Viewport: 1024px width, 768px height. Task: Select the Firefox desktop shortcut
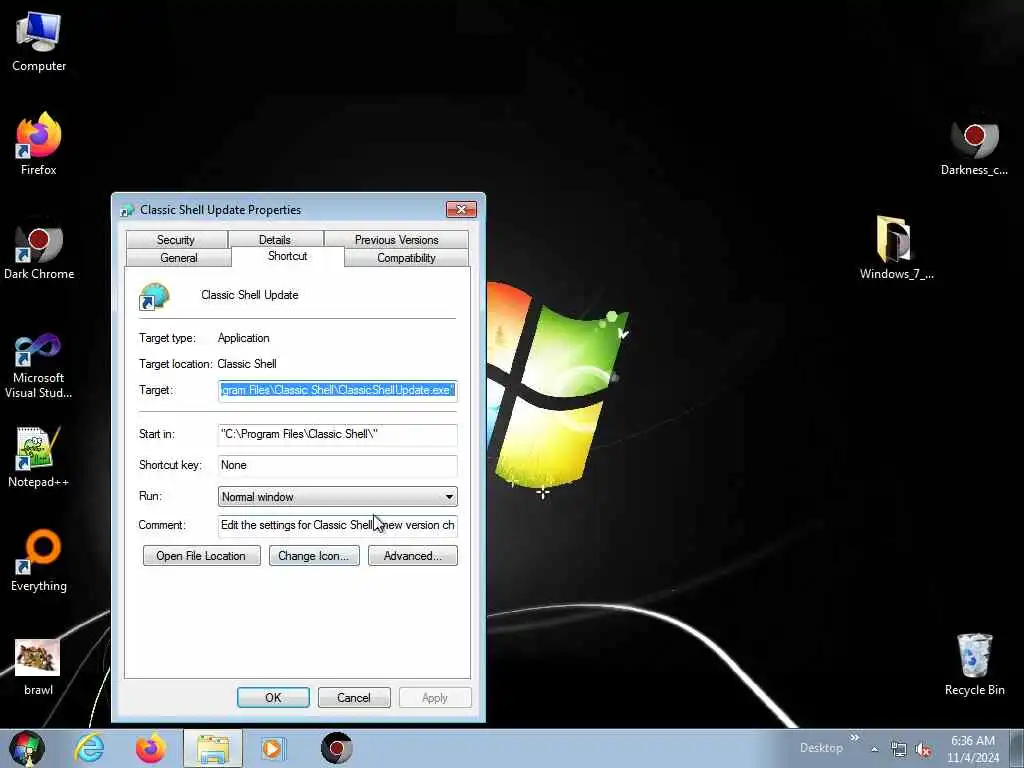coord(39,144)
